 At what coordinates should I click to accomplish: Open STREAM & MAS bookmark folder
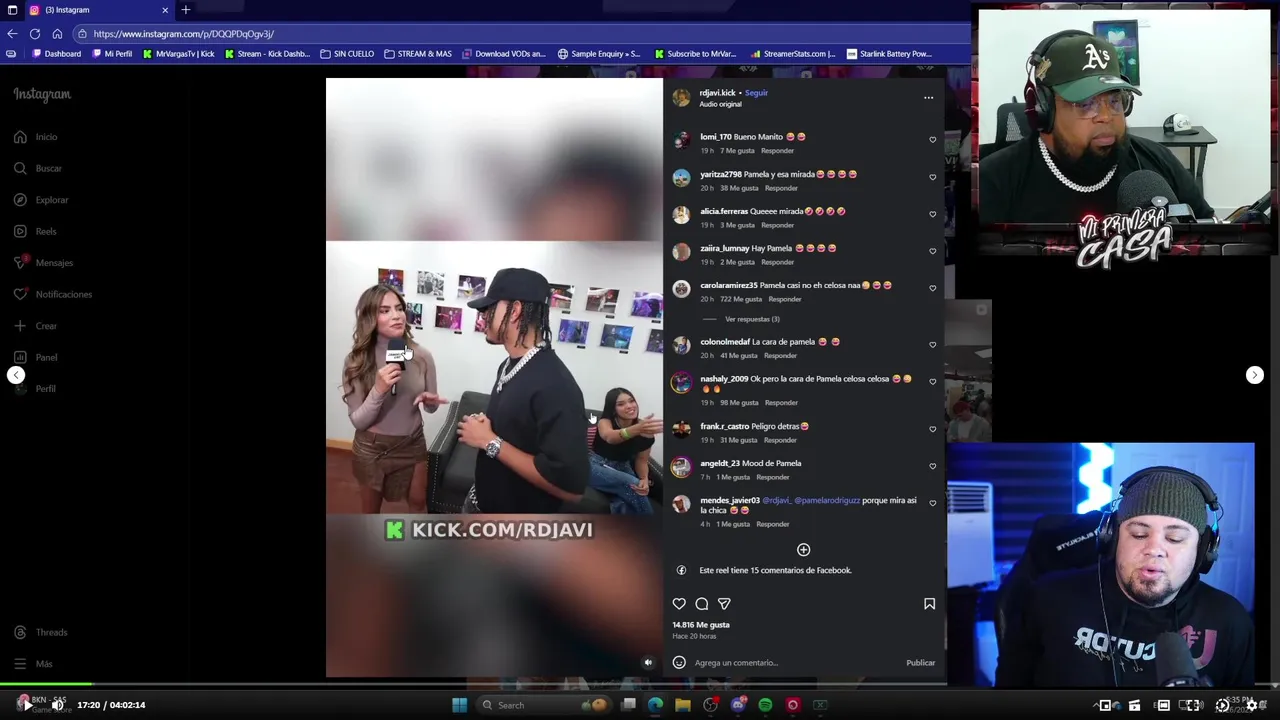pyautogui.click(x=418, y=54)
